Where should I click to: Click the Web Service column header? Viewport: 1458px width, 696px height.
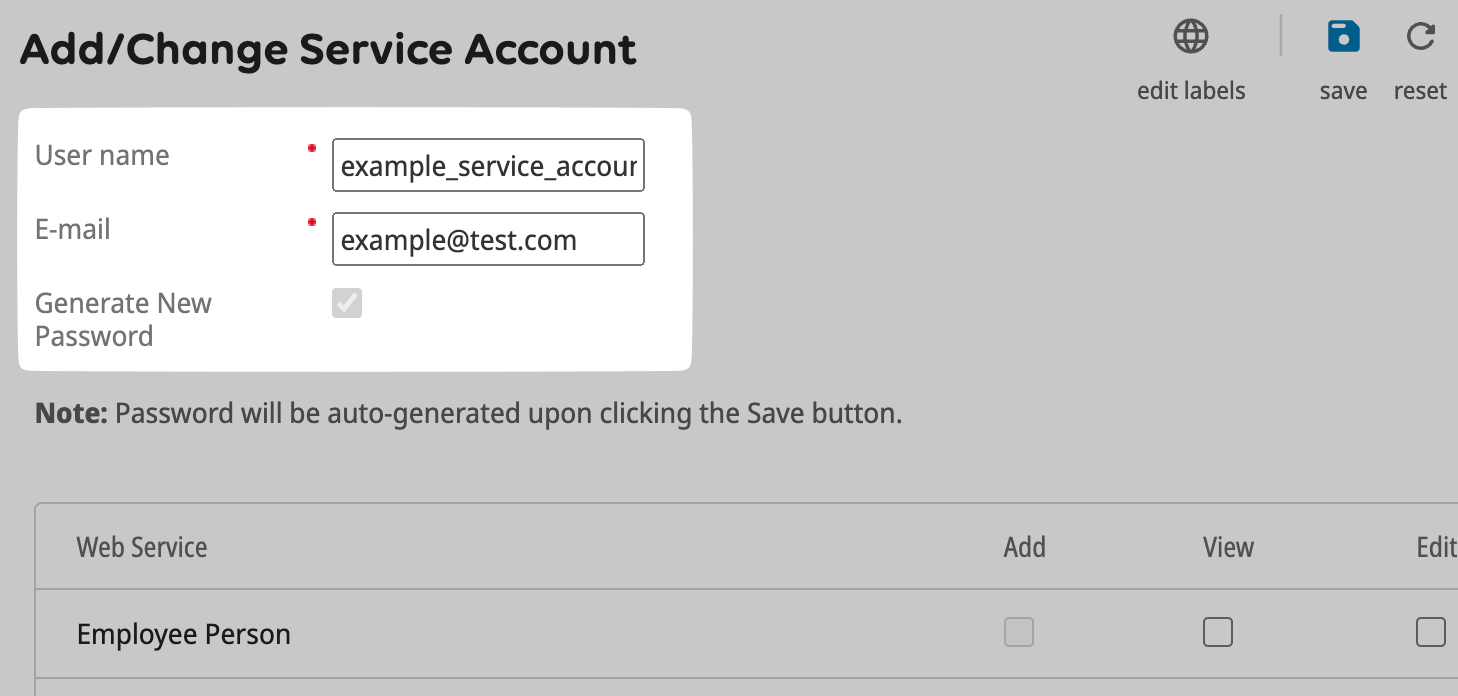(142, 547)
